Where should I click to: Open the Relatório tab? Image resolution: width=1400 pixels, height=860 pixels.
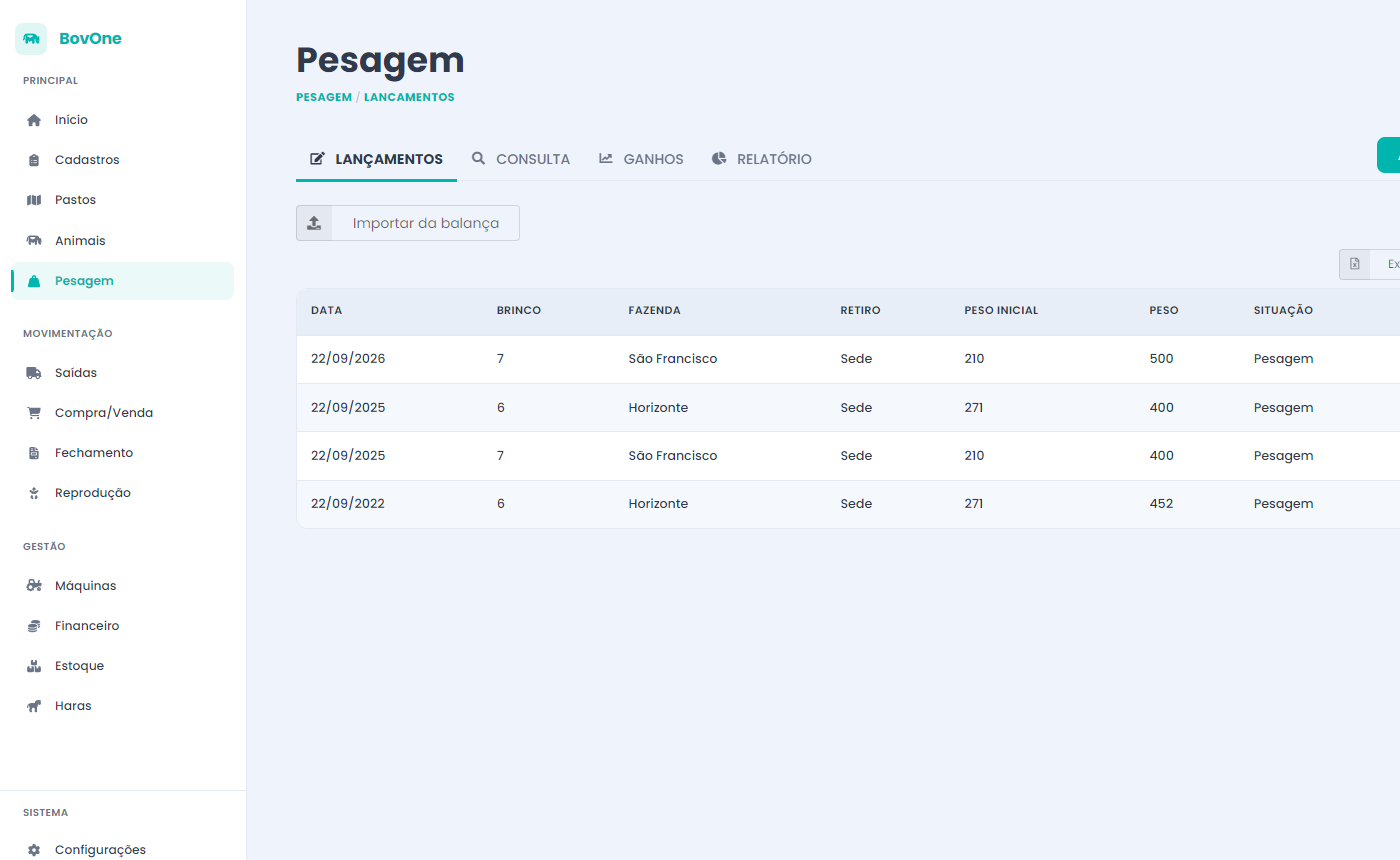762,159
